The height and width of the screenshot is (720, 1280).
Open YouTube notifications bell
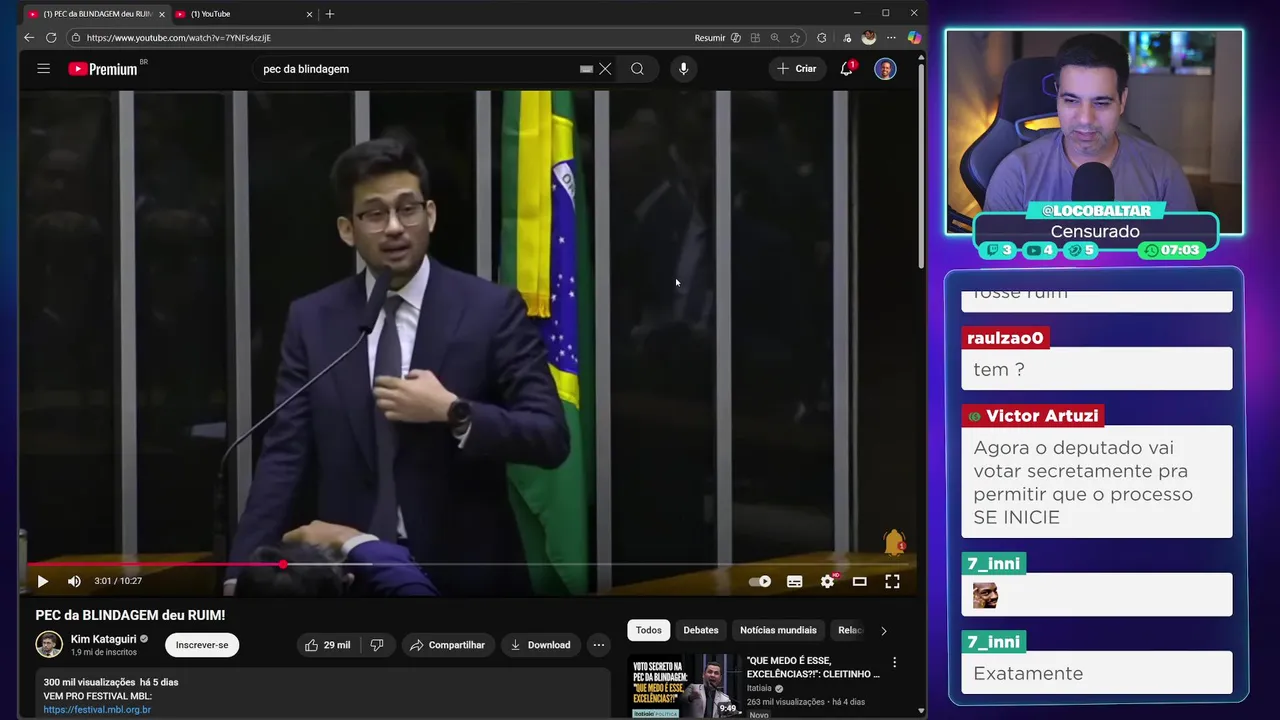pyautogui.click(x=847, y=68)
